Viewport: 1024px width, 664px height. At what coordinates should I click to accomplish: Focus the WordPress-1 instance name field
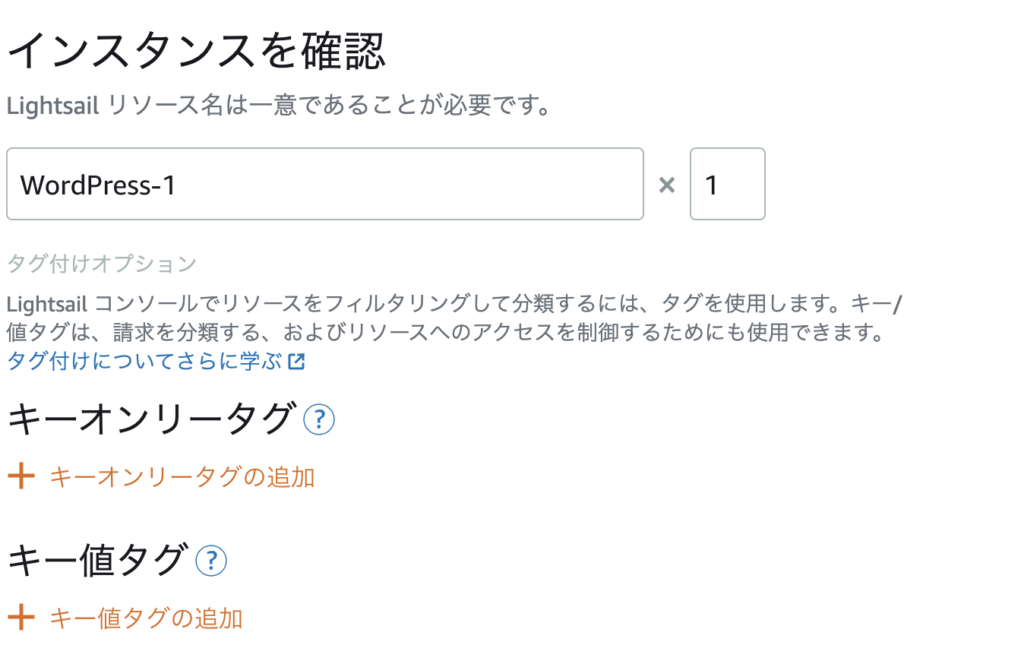click(x=325, y=184)
